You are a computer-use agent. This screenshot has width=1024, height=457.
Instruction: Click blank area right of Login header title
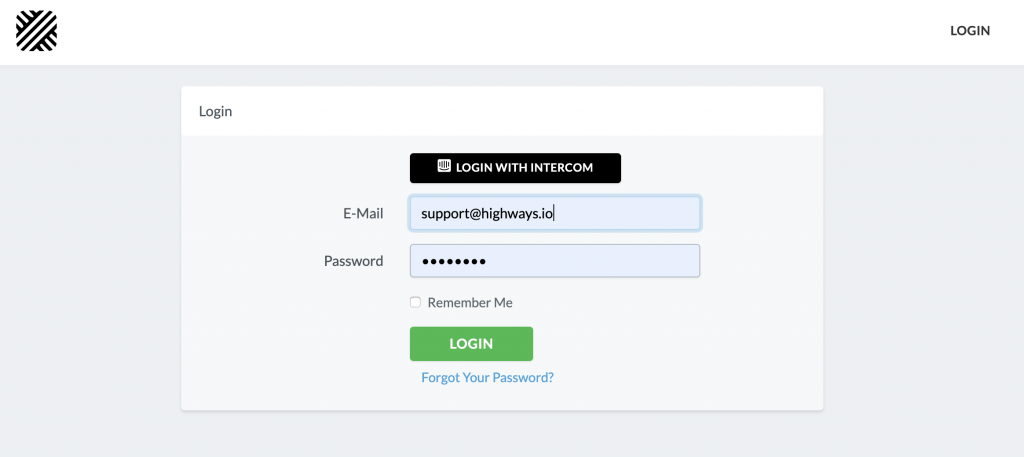point(522,112)
